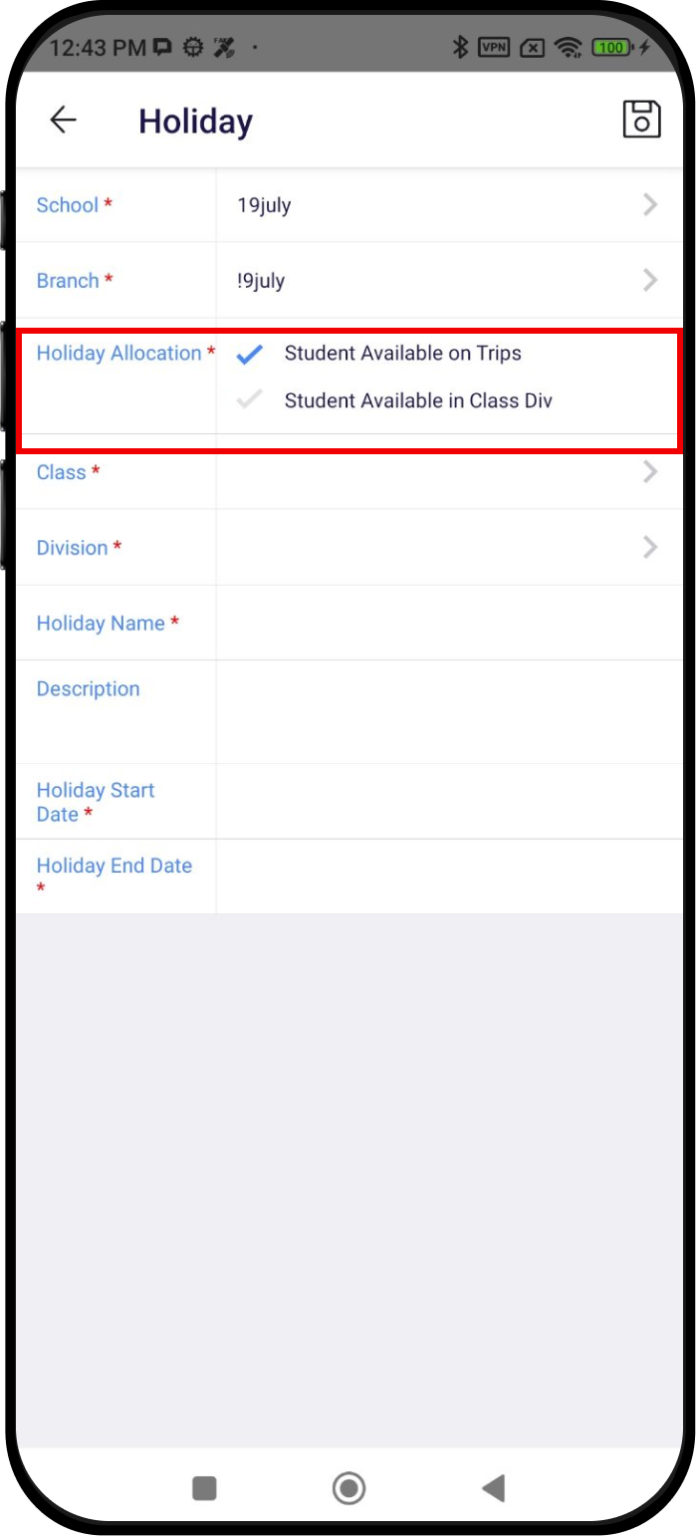Toggle the blue checkmark beside Trips option

(x=249, y=354)
